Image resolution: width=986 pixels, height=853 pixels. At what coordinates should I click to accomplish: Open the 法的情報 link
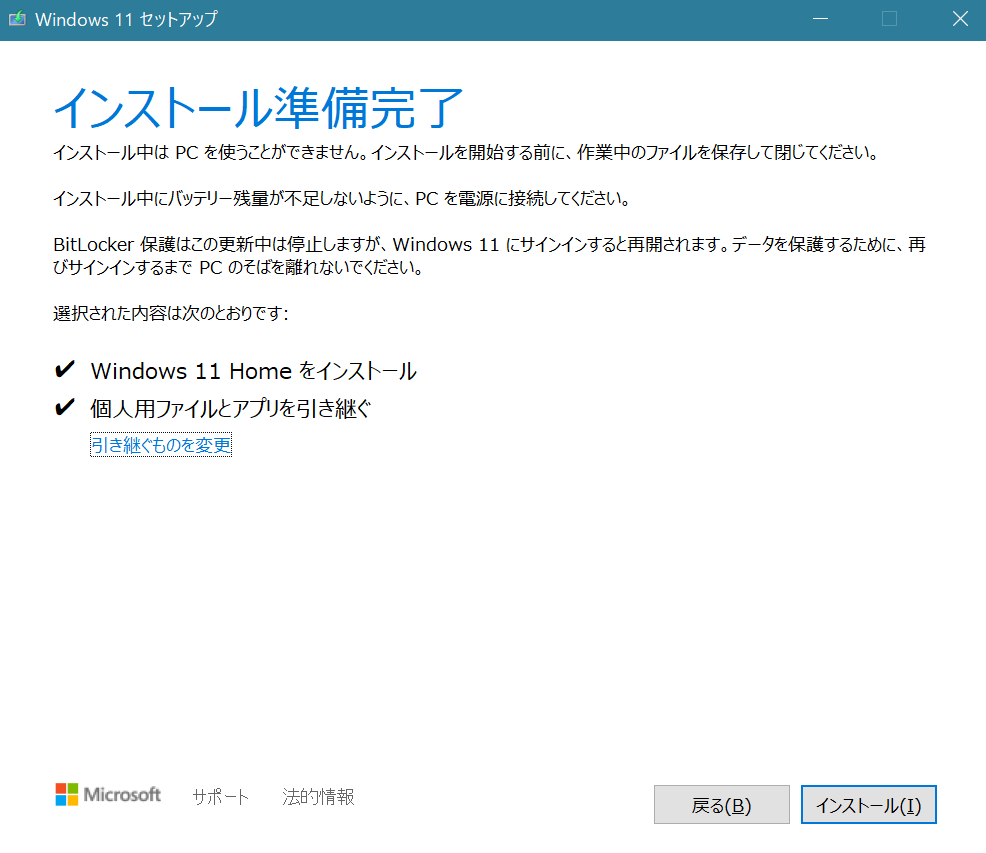coord(318,796)
